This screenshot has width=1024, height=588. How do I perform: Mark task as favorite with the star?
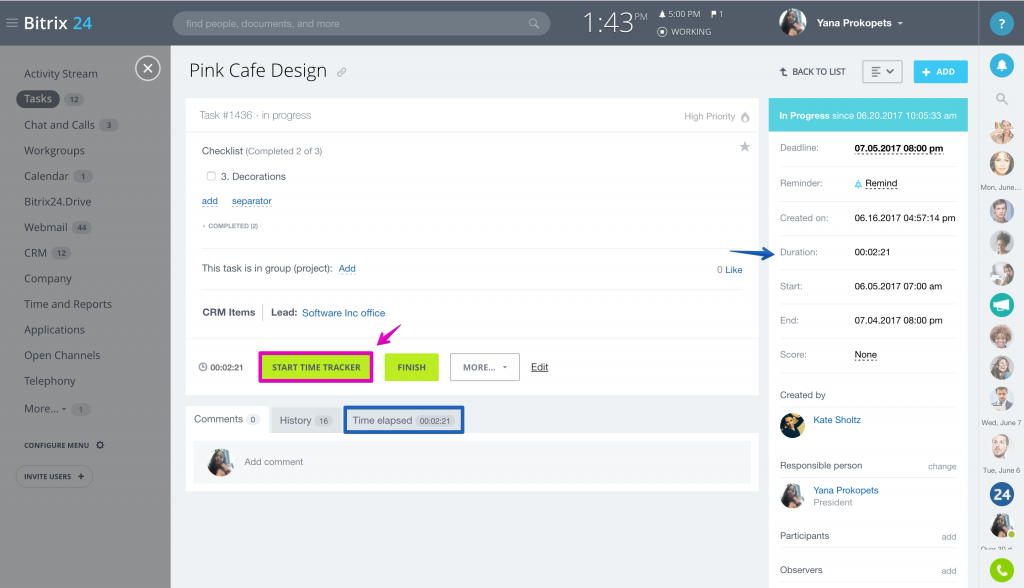[x=744, y=147]
